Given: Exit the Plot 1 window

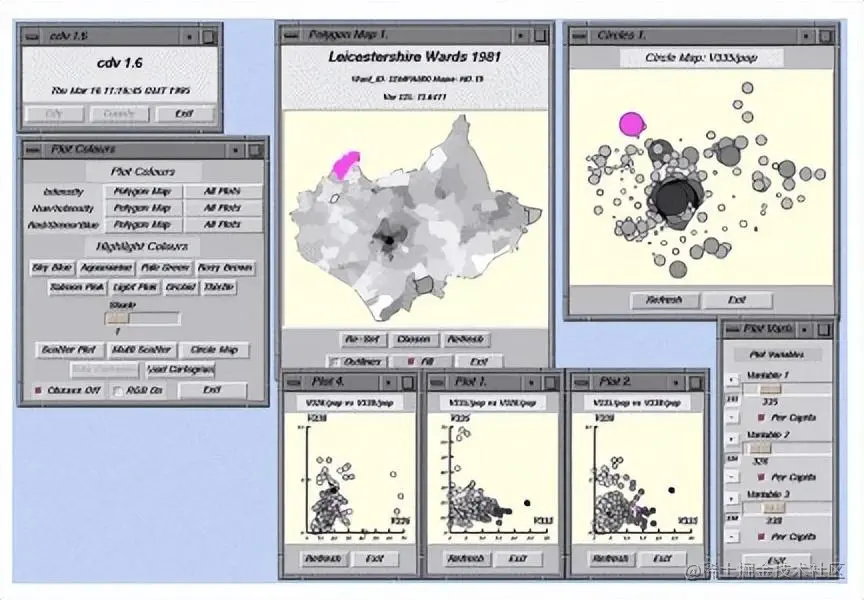Looking at the screenshot, I should (517, 559).
